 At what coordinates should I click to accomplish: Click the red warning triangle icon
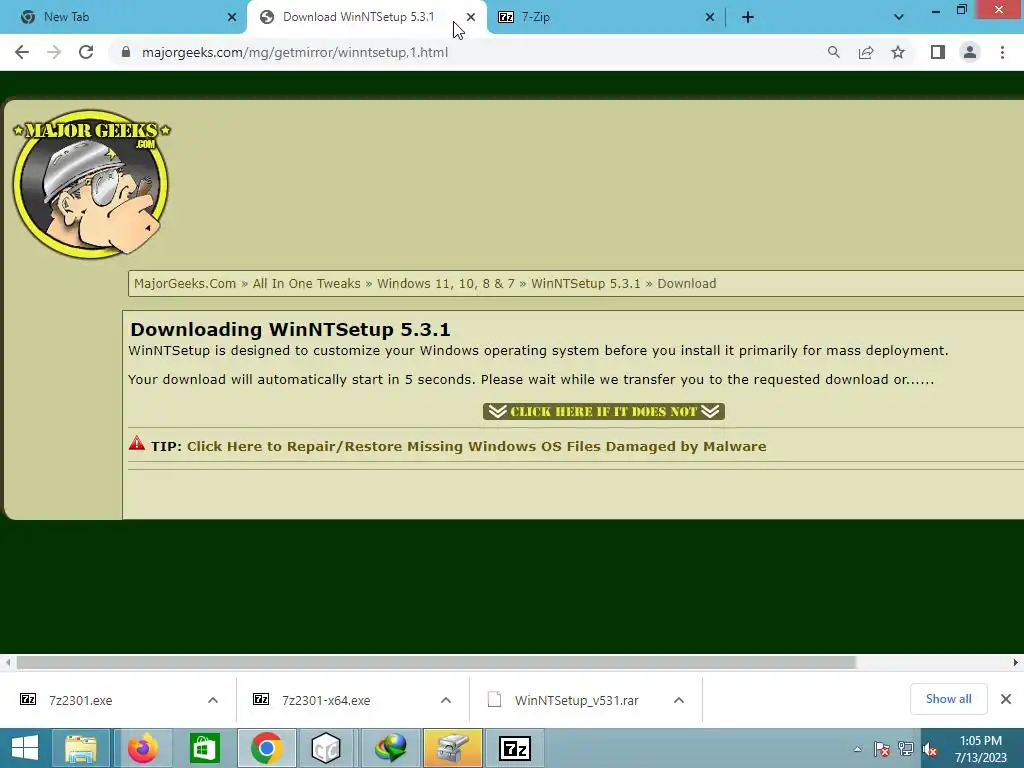tap(136, 443)
